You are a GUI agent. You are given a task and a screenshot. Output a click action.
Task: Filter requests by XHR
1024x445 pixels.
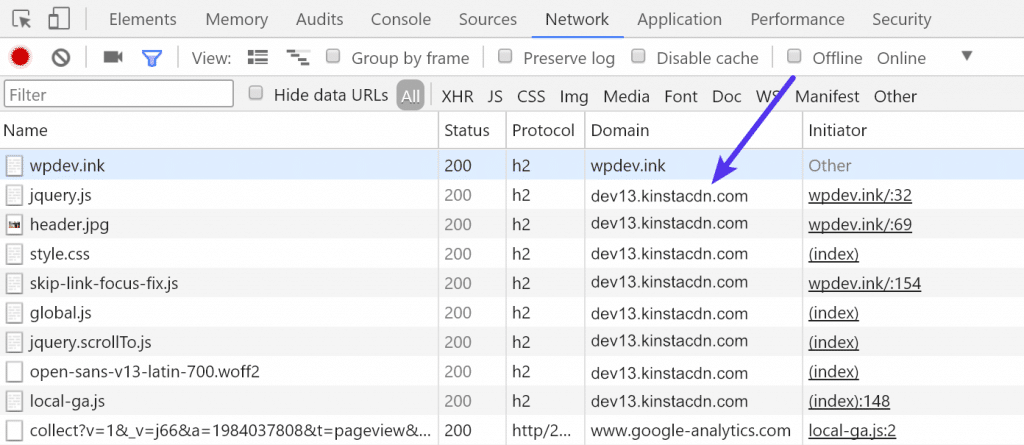click(x=457, y=97)
